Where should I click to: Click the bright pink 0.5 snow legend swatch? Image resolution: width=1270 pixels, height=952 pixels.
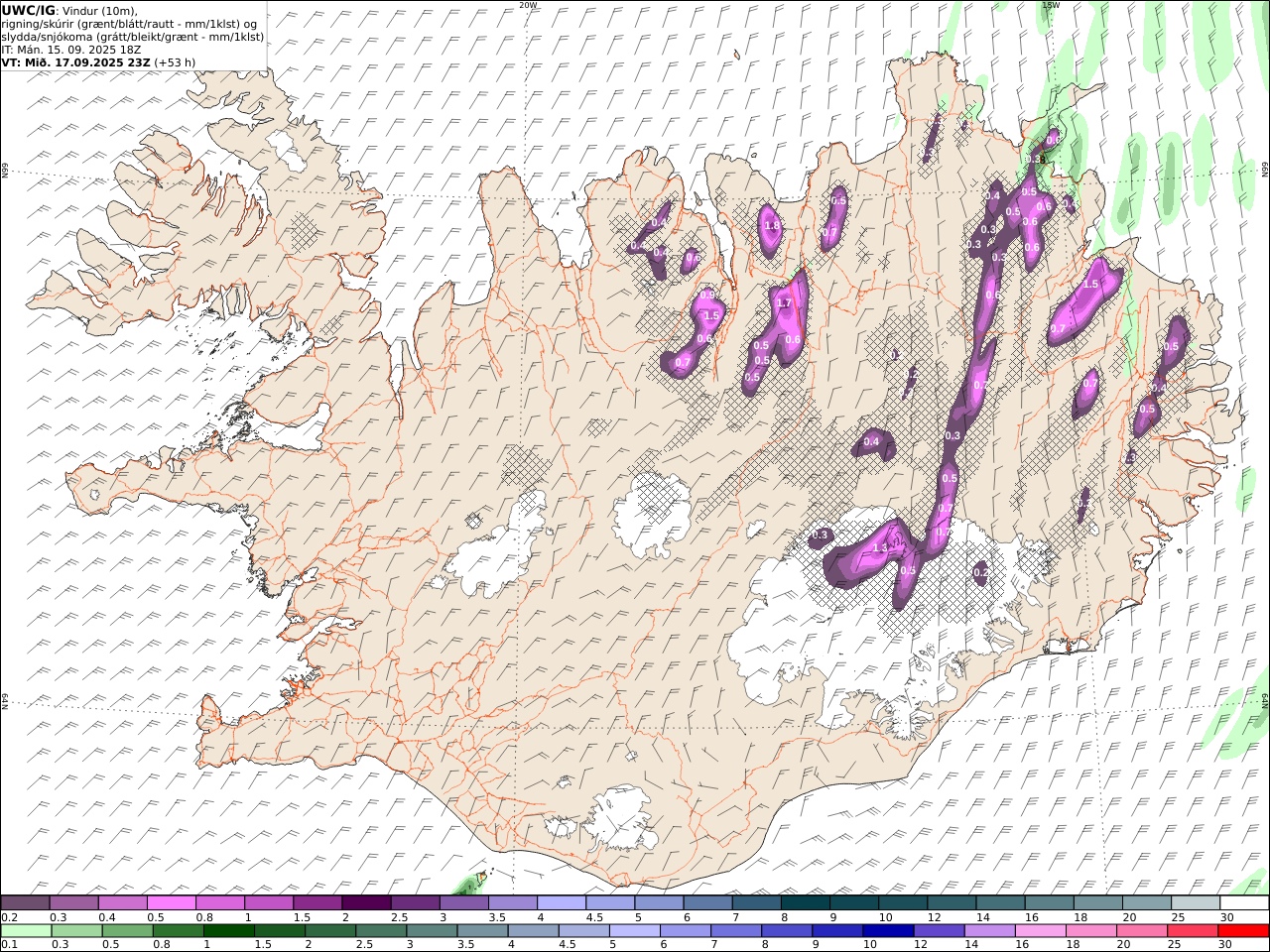point(171,902)
